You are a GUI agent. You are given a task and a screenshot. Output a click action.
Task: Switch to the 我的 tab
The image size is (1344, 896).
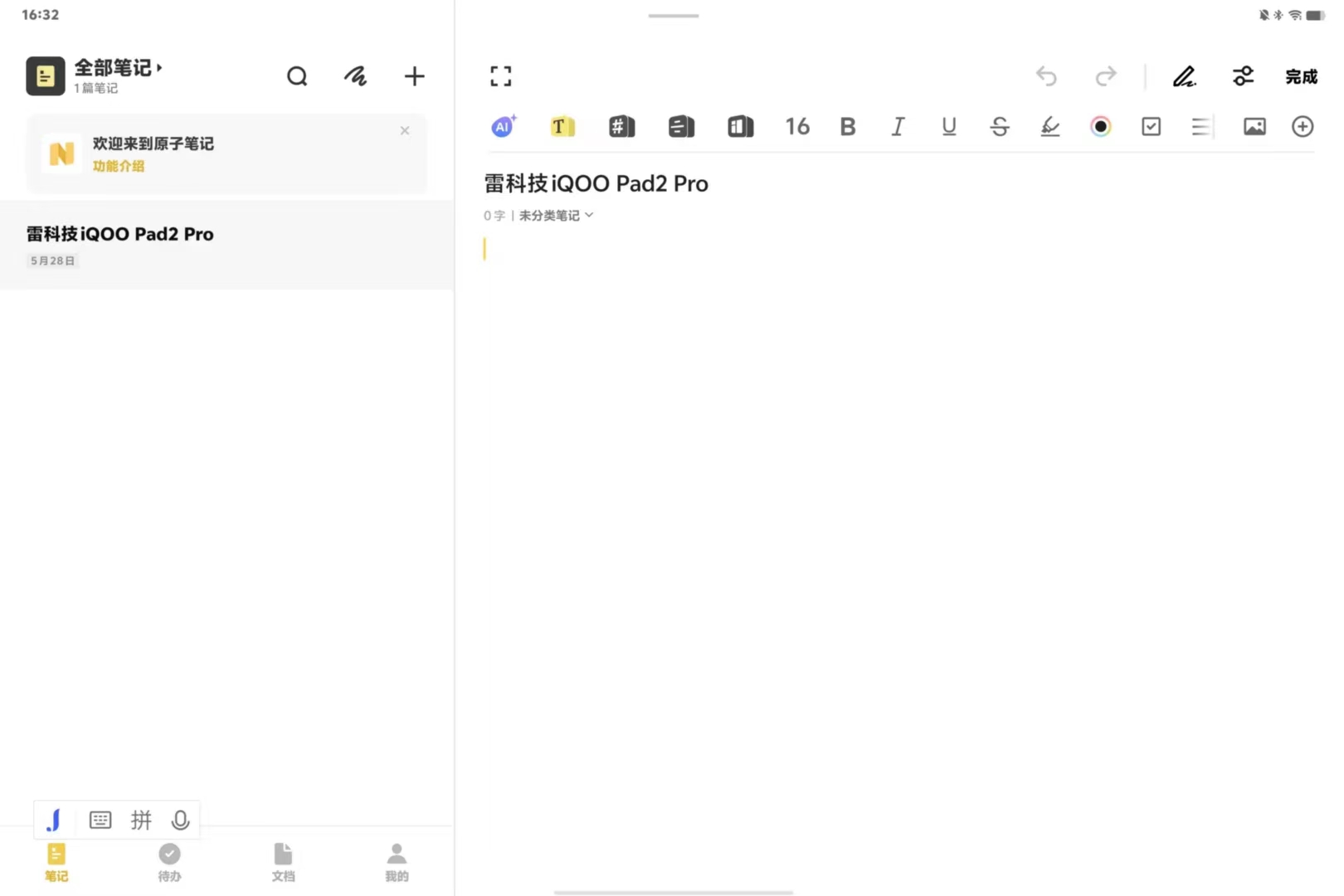pos(397,863)
